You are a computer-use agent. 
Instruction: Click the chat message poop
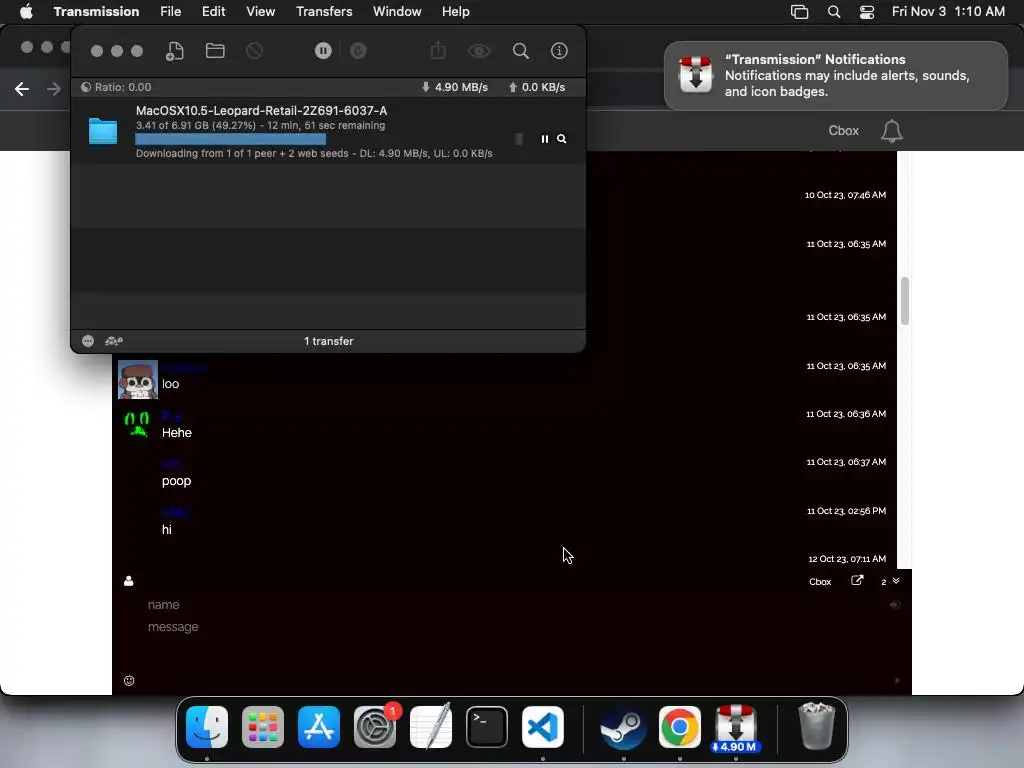176,481
